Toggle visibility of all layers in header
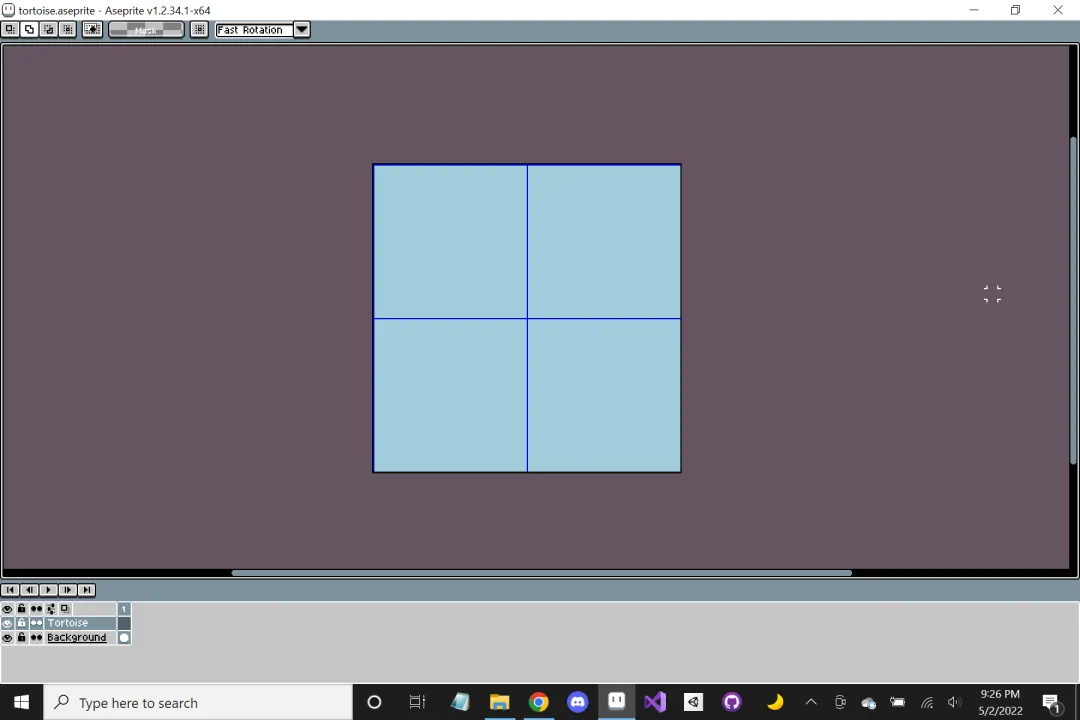The height and width of the screenshot is (720, 1080). coord(7,609)
